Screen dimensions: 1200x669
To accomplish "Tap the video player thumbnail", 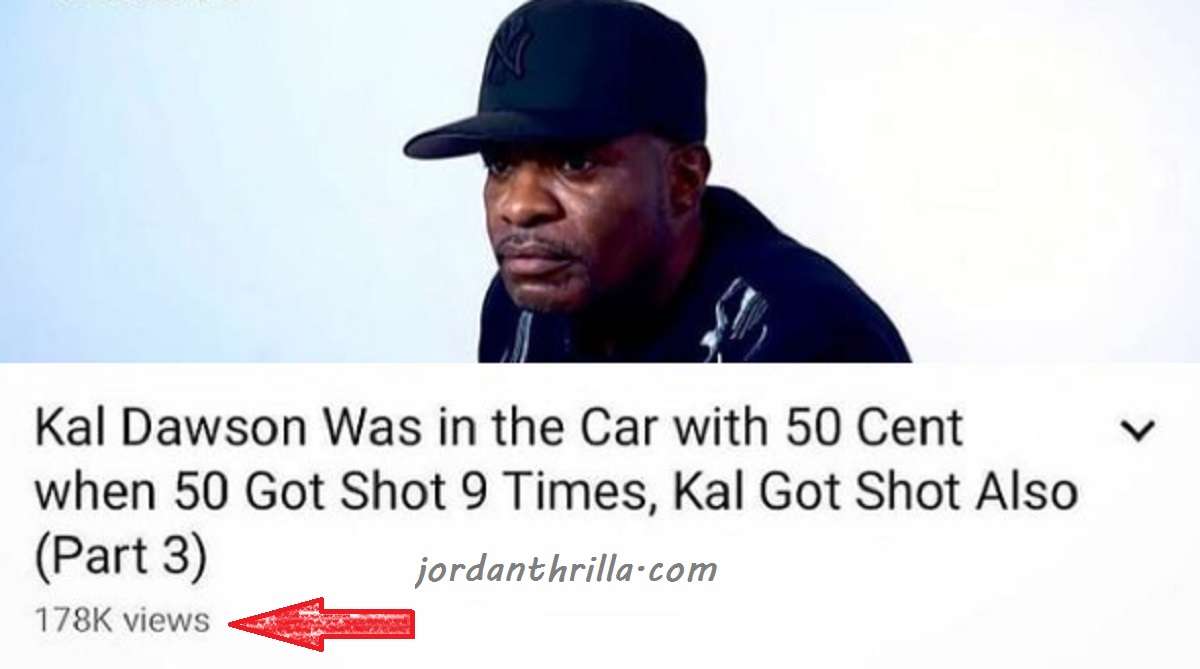I will coord(600,181).
